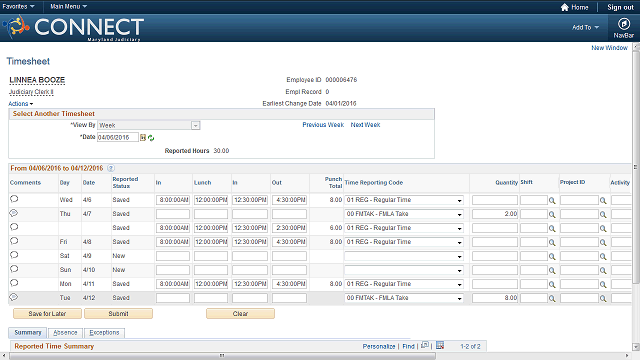Open the help icon beside date range
The image size is (640, 360).
click(111, 168)
